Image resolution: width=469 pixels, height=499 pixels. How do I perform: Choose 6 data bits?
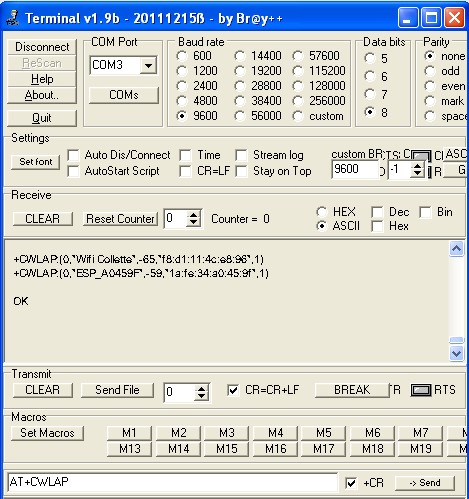click(370, 76)
